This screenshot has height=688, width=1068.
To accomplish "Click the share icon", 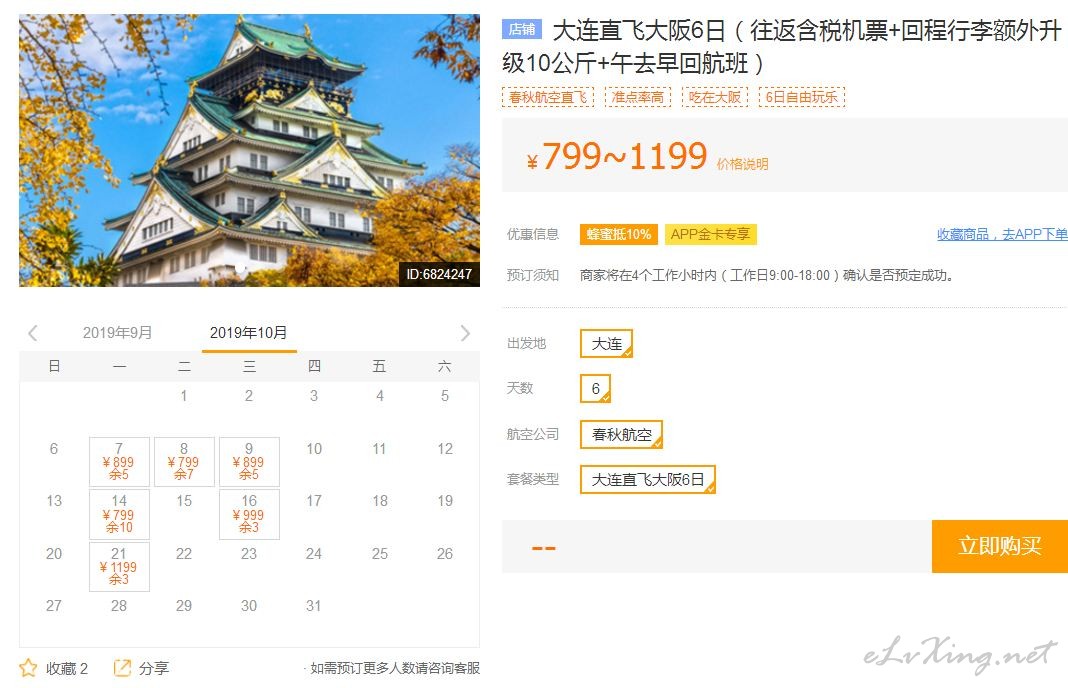I will click(122, 668).
